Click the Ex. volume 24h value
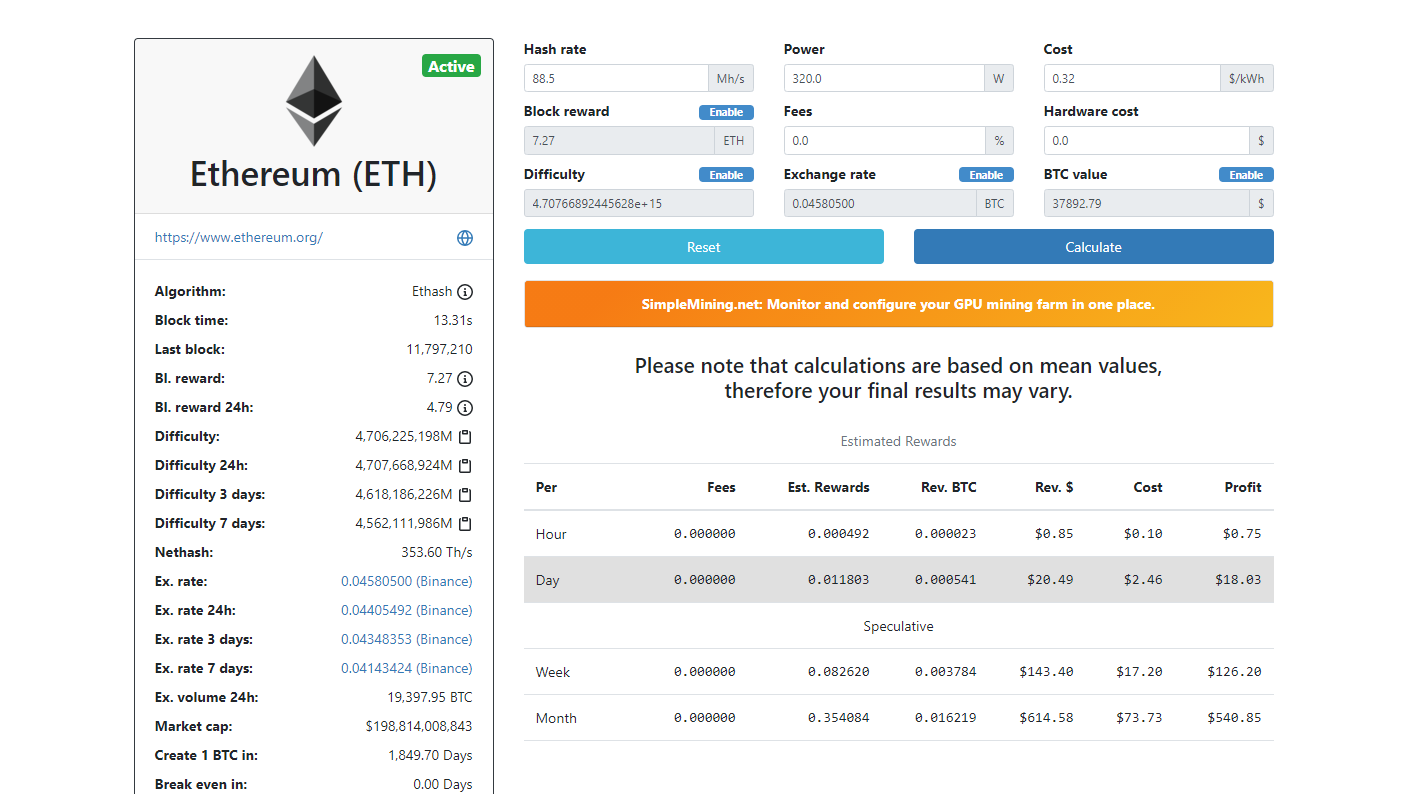Viewport: 1420px width, 794px height. point(430,698)
